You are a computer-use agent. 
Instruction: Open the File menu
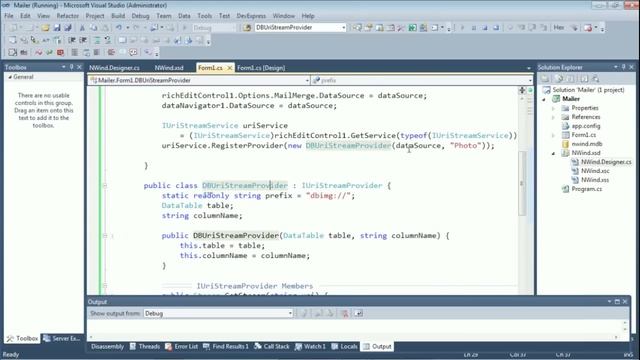(x=9, y=16)
